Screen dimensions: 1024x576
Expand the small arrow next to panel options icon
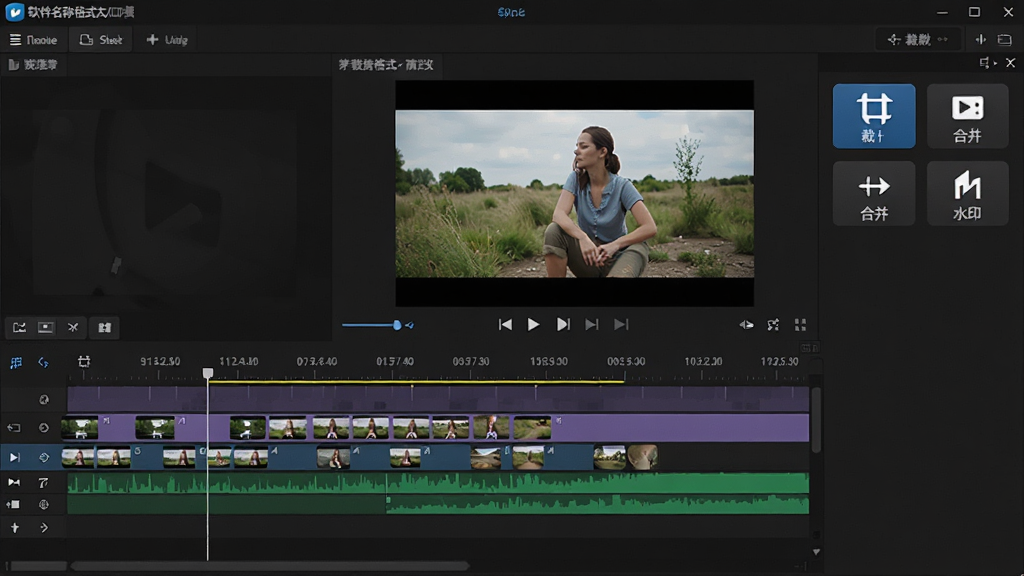(x=995, y=63)
